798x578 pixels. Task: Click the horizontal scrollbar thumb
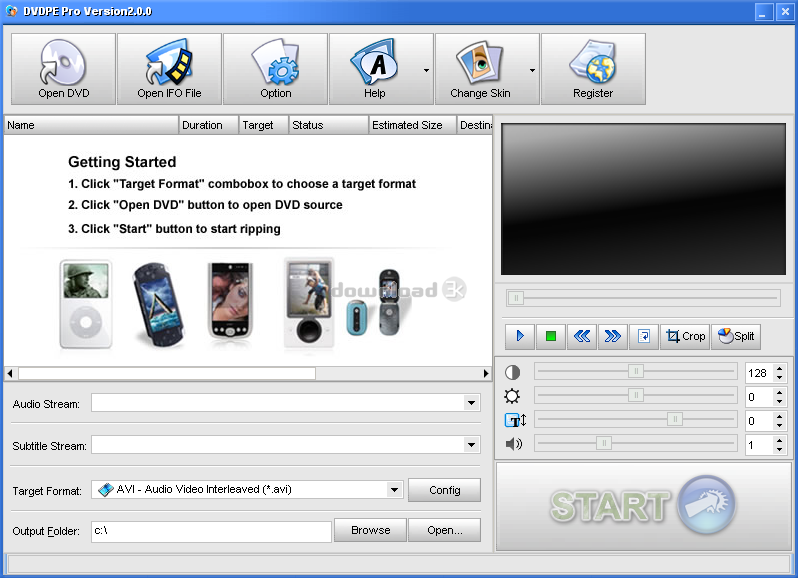(167, 373)
